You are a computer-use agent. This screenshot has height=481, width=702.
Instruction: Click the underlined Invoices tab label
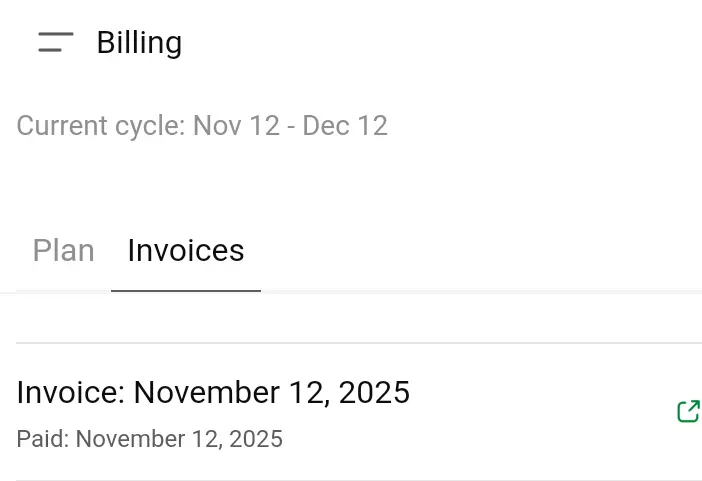point(186,250)
